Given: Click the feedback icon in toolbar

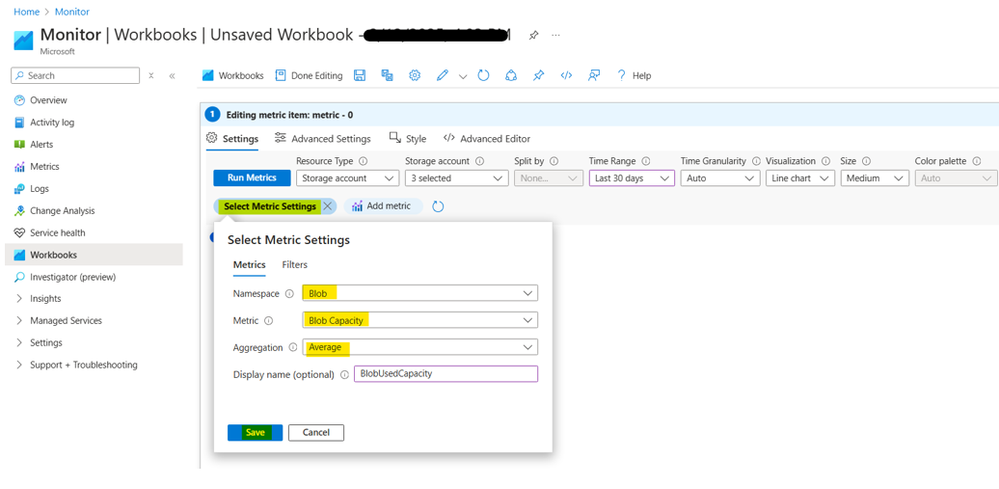Looking at the screenshot, I should [x=594, y=75].
